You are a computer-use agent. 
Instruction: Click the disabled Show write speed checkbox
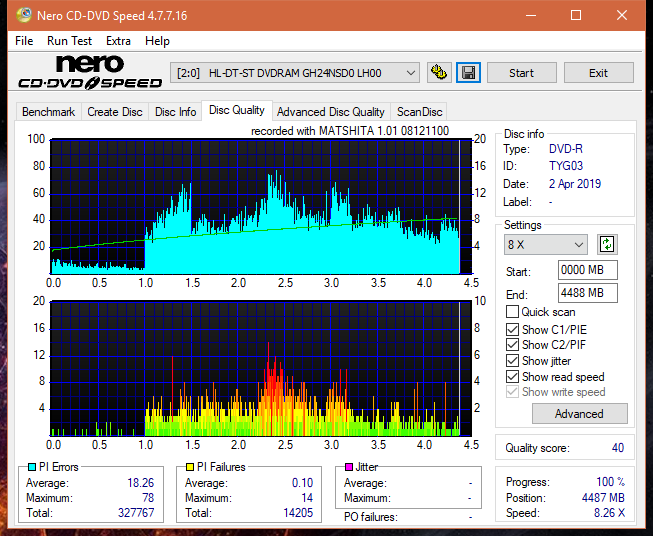[x=512, y=392]
